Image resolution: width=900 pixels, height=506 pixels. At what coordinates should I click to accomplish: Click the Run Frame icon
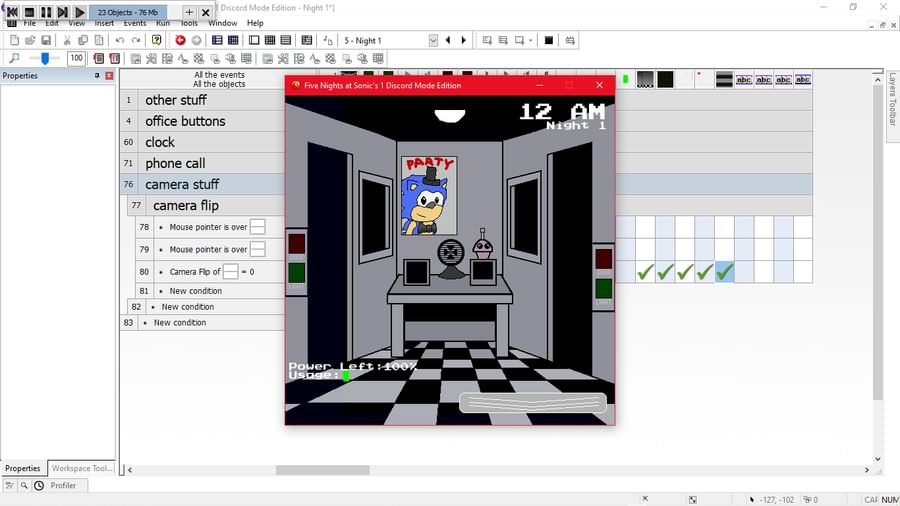(x=519, y=40)
